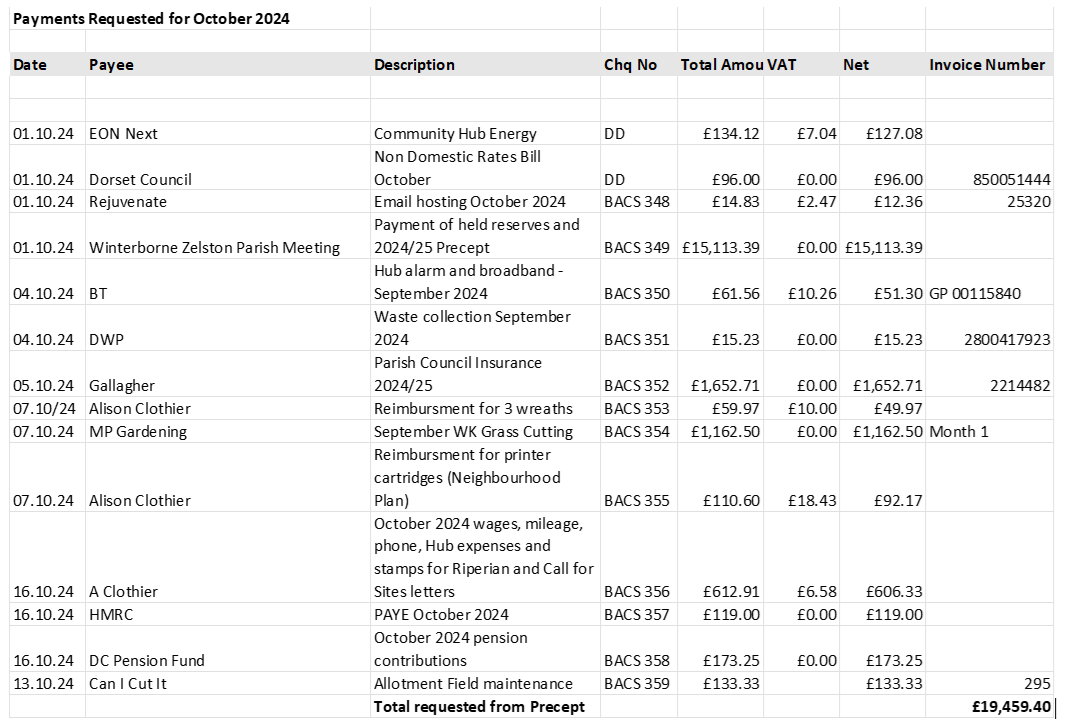
Task: Click the 'DC Pension Fund' payee cell
Action: pyautogui.click(x=146, y=661)
